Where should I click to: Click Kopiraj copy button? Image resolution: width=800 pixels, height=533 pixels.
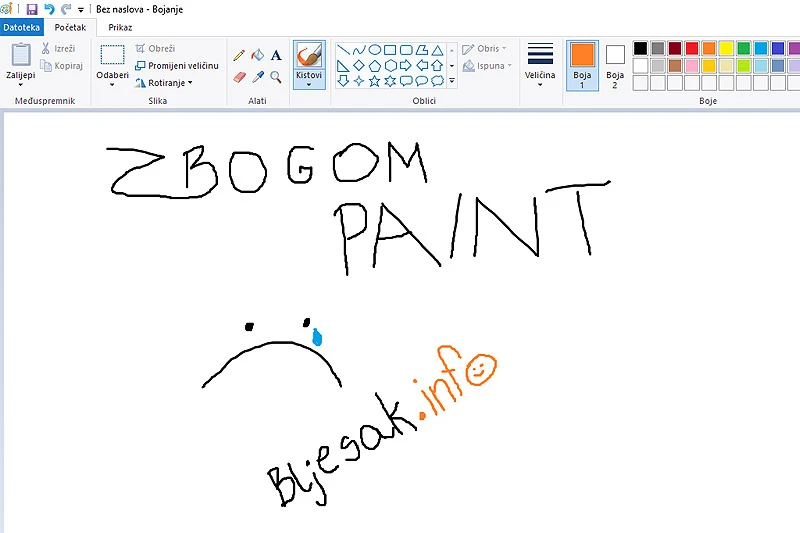point(61,66)
